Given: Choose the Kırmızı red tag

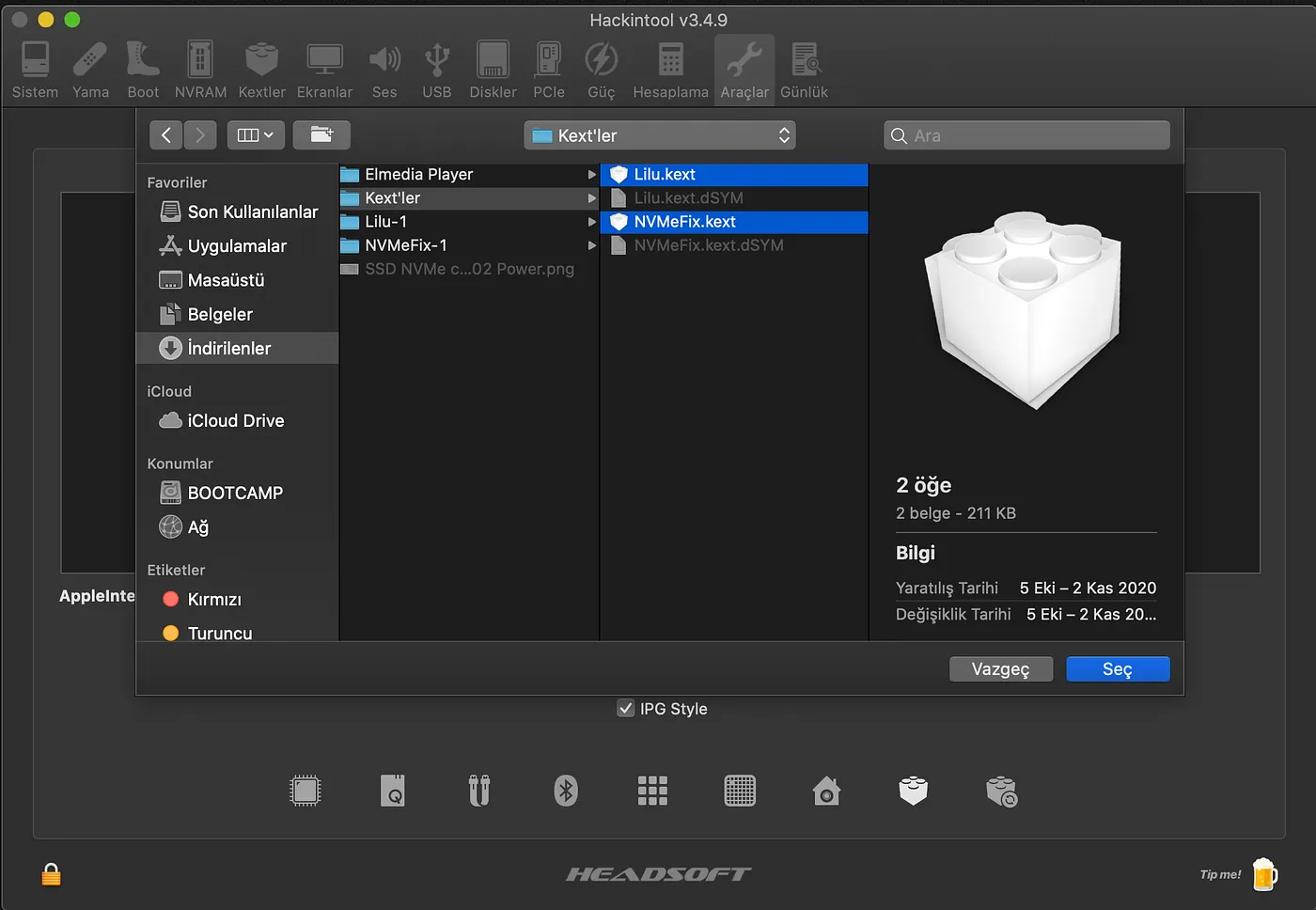Looking at the screenshot, I should point(238,599).
